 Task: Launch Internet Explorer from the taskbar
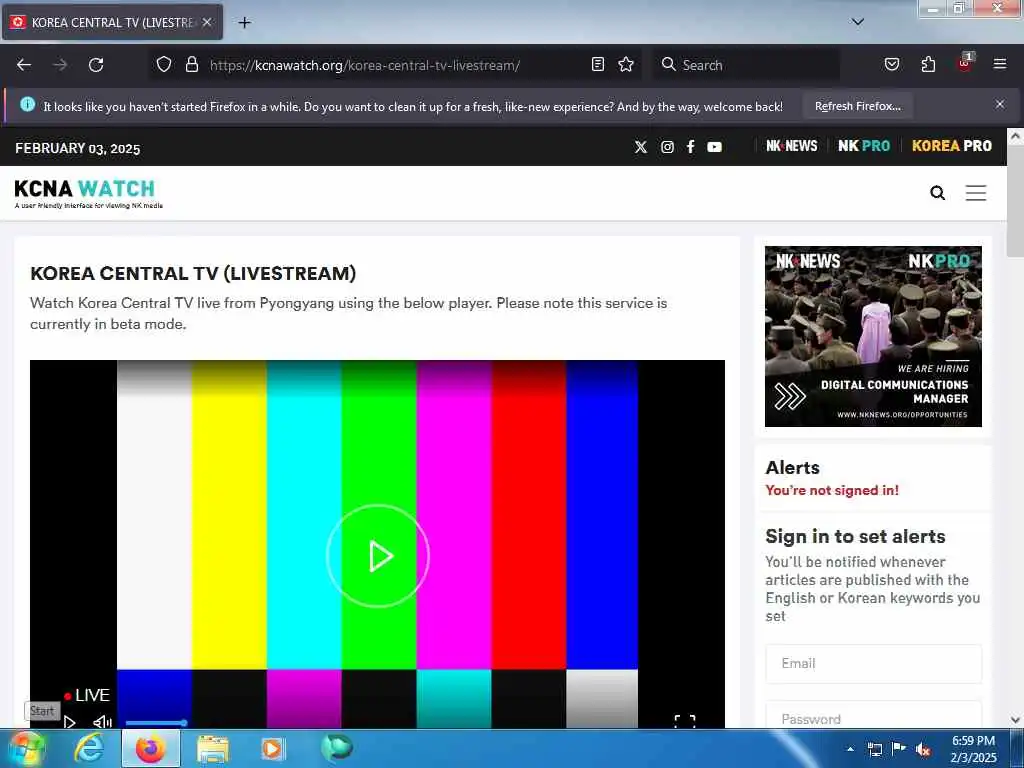point(89,749)
